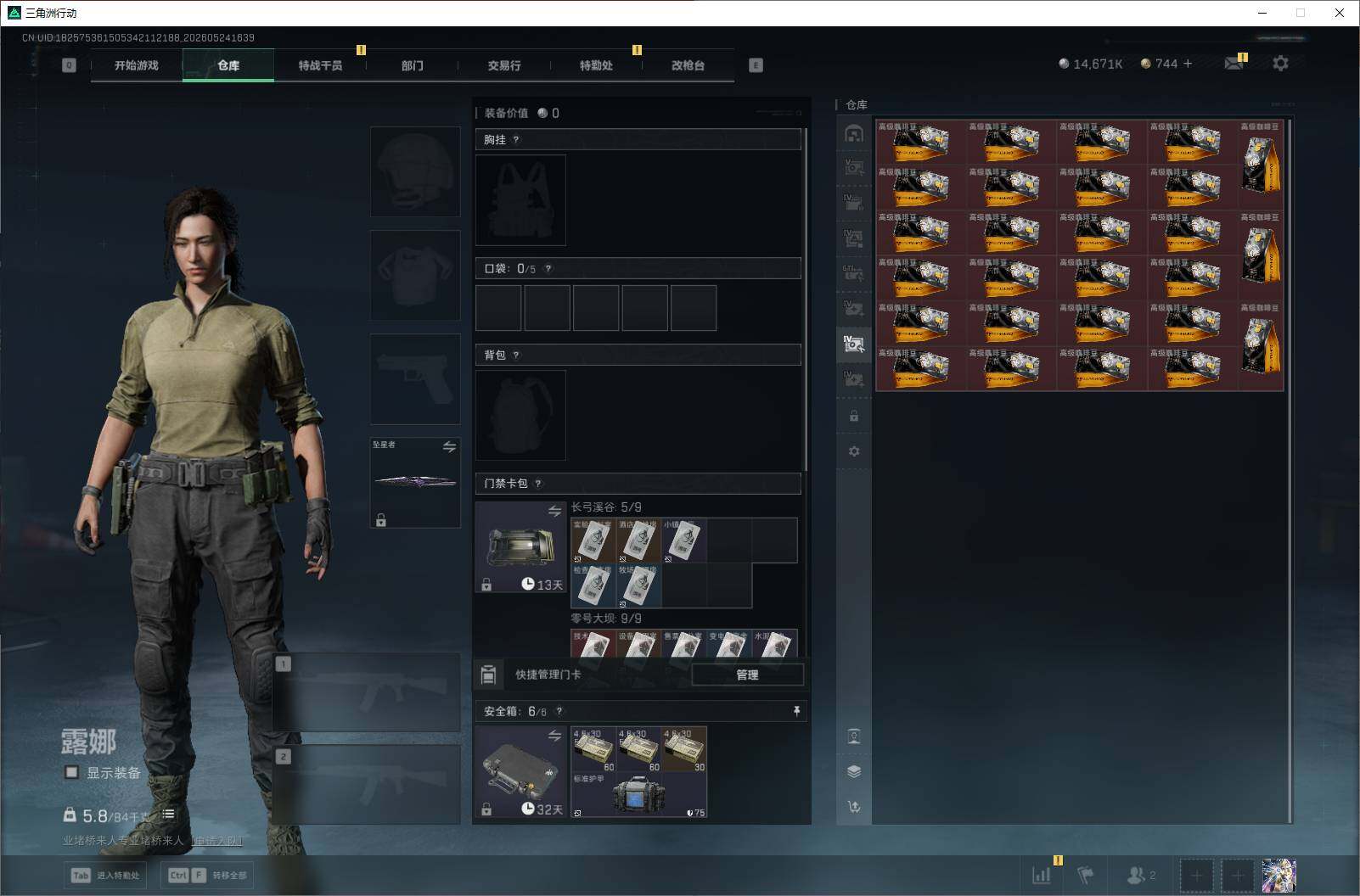Add a teammate in first empty slot
This screenshot has width=1360, height=896.
1196,875
